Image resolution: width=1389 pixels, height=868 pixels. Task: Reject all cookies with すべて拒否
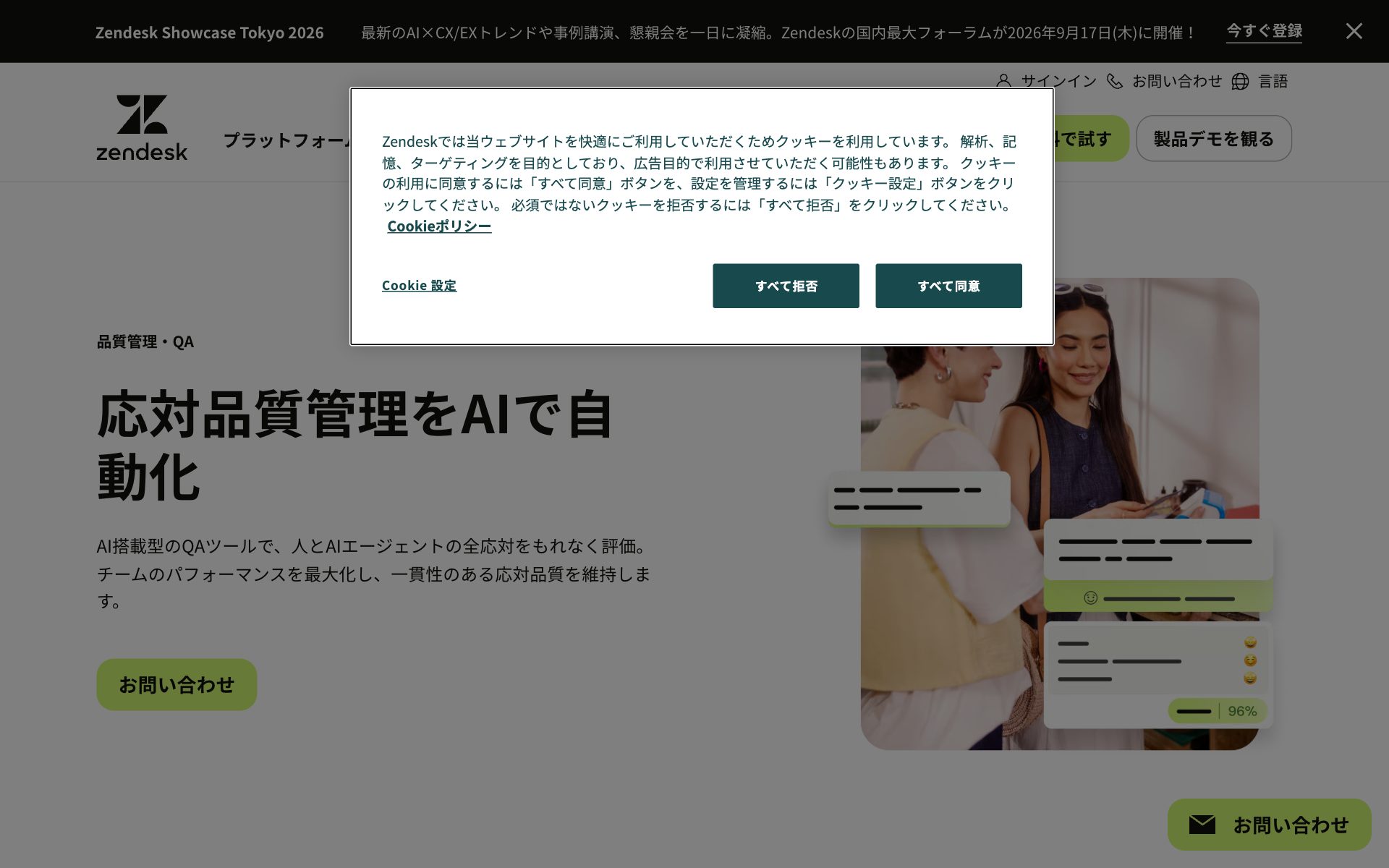point(786,286)
